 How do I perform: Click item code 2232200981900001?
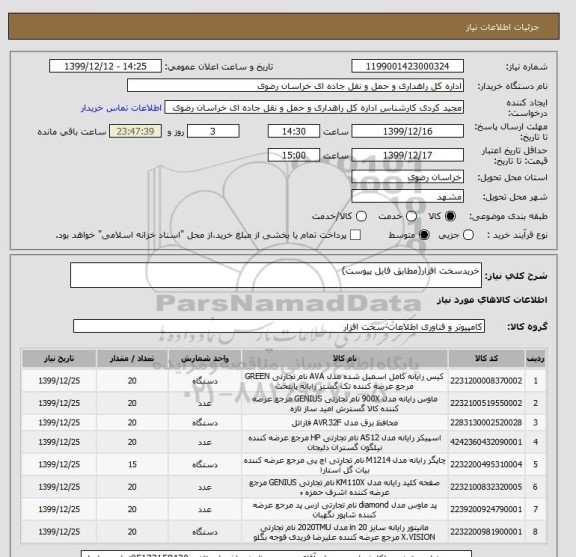486,532
